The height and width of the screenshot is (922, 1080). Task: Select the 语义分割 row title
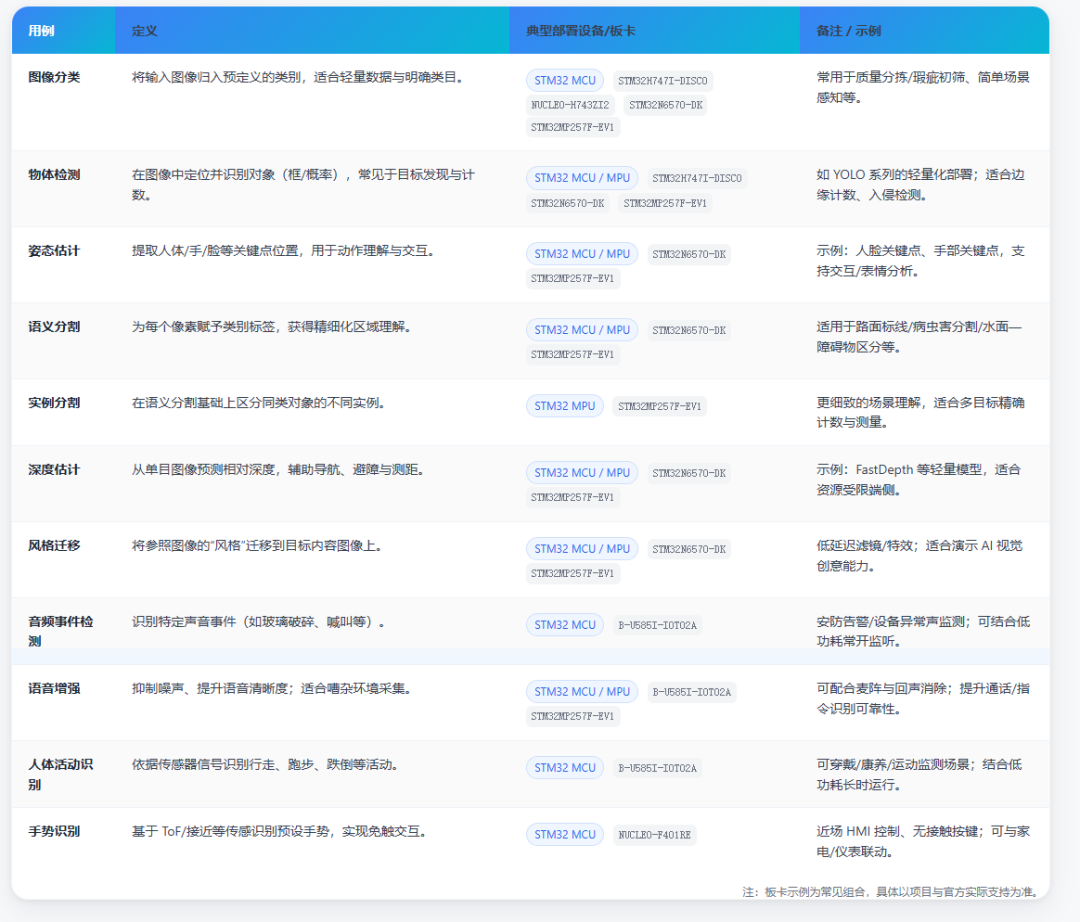tap(54, 326)
